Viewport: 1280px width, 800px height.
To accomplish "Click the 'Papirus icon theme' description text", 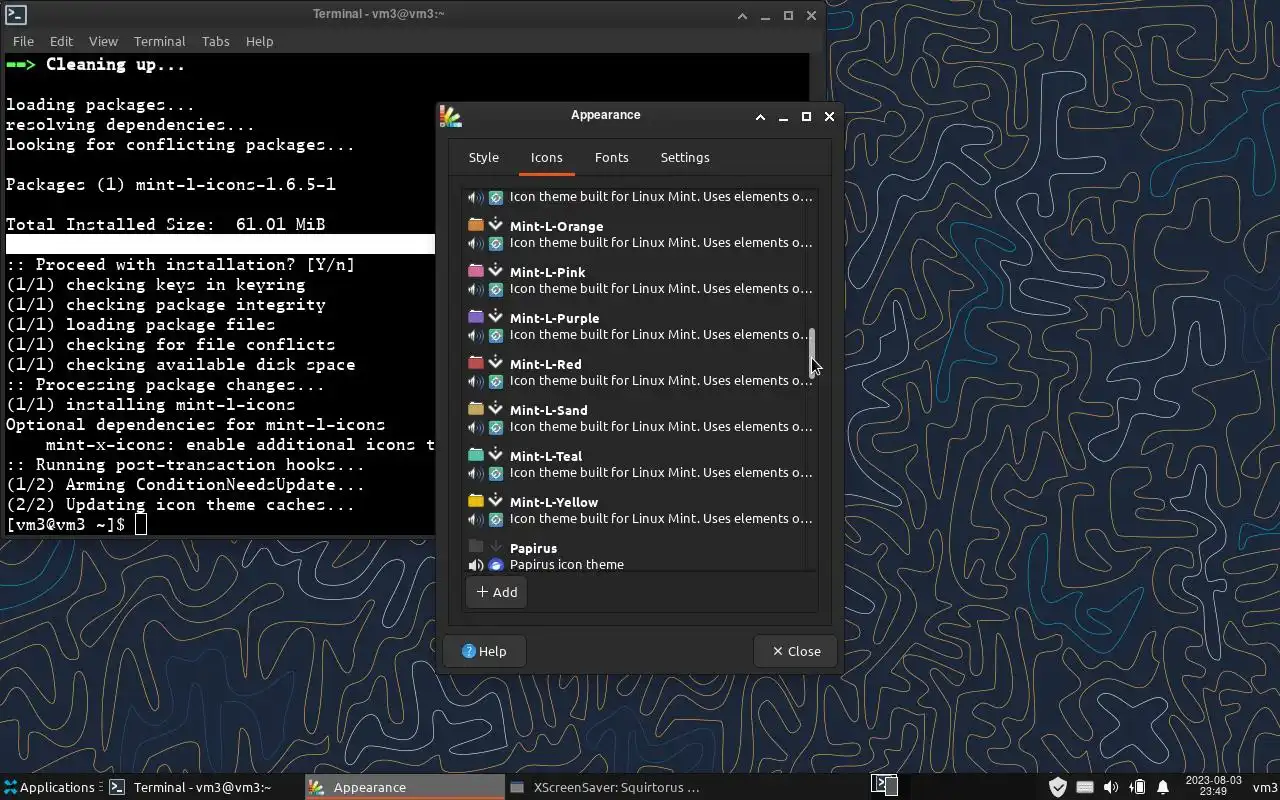I will coord(566,564).
